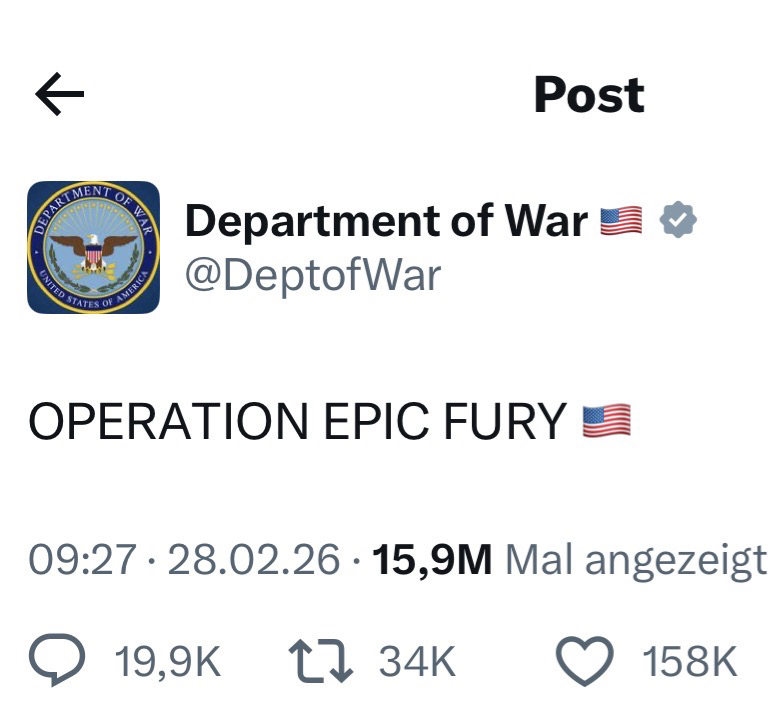The height and width of the screenshot is (727, 778).
Task: Open the @DeptofWar handle link
Action: (x=313, y=275)
